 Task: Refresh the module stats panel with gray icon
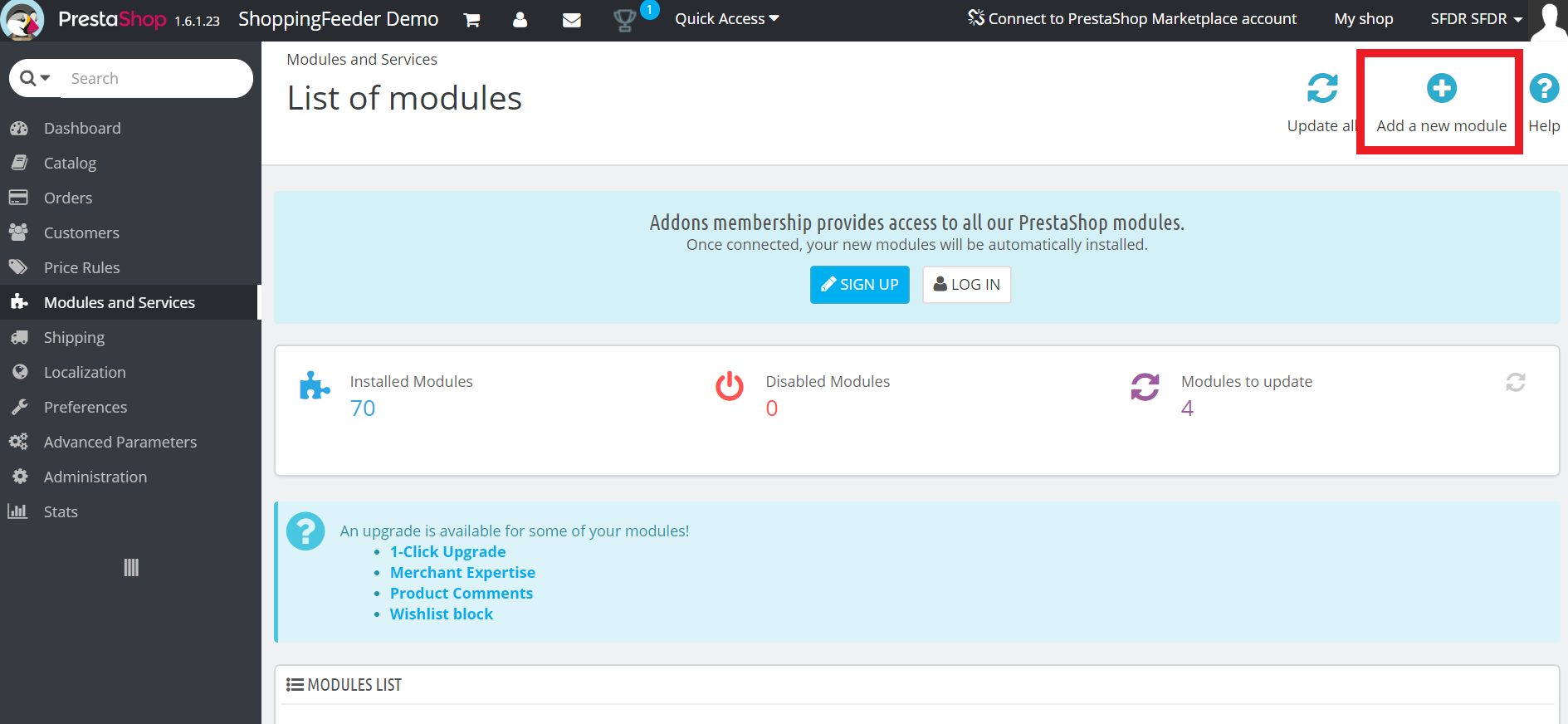[x=1516, y=382]
